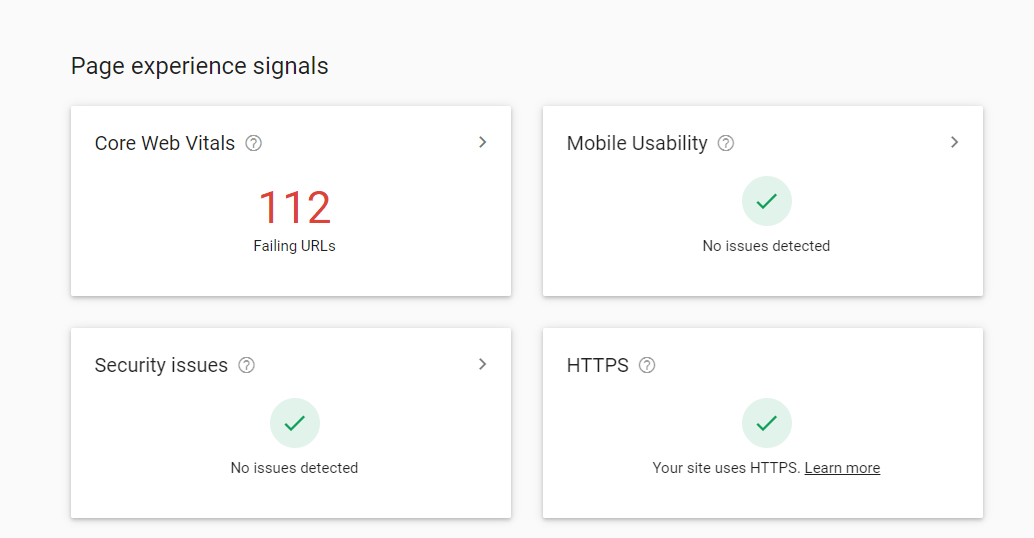Open the HTTPS Learn more link

click(x=842, y=468)
